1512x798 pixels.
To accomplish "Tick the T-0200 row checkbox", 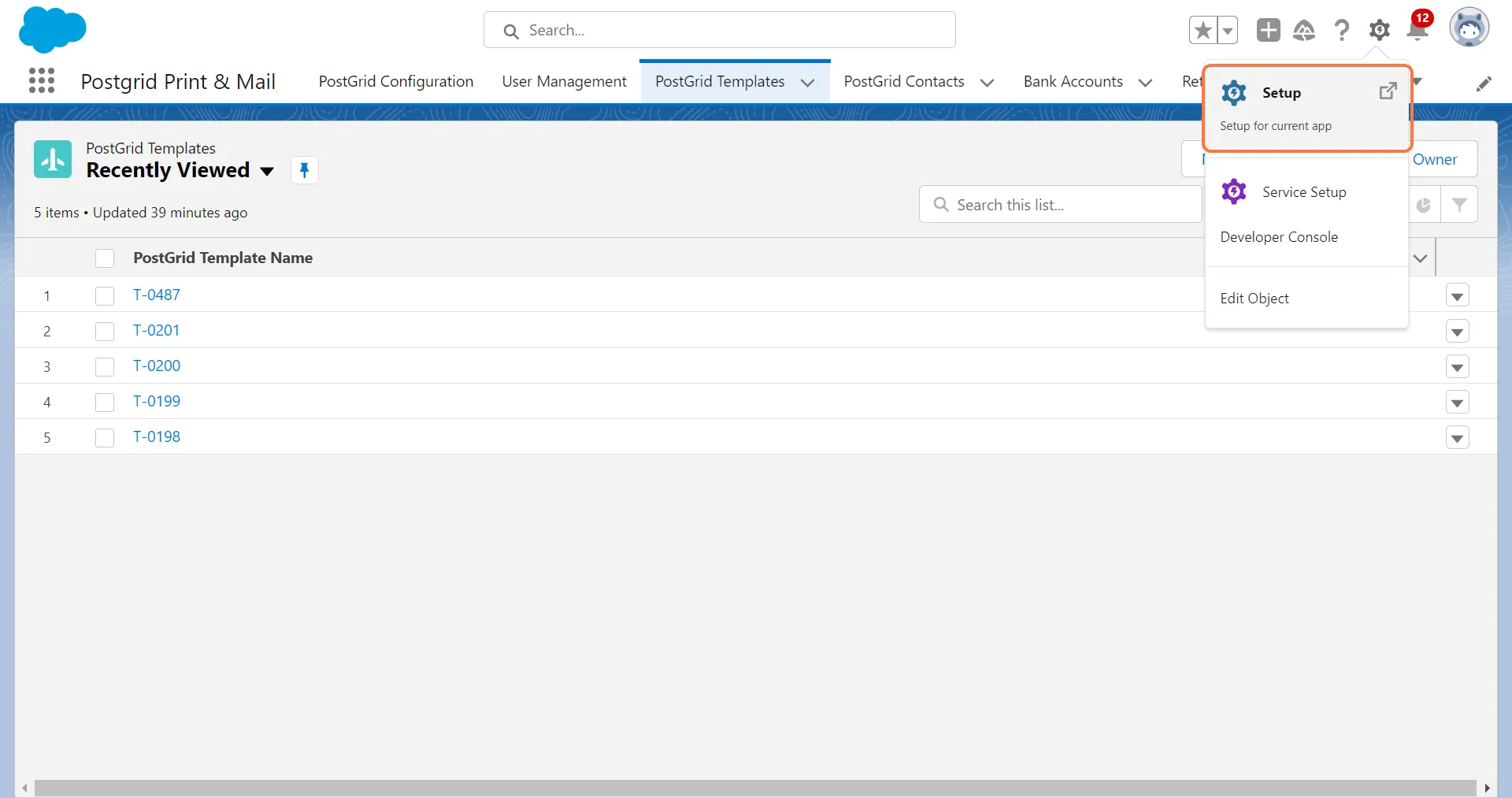I will [x=105, y=366].
